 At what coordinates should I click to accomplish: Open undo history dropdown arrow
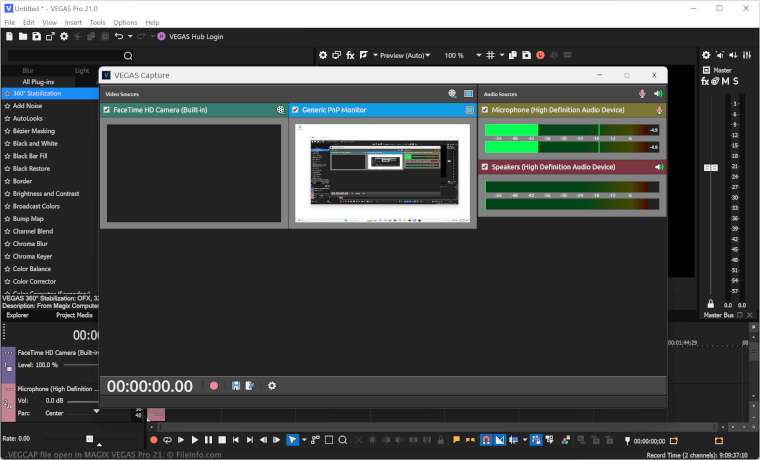pos(130,36)
